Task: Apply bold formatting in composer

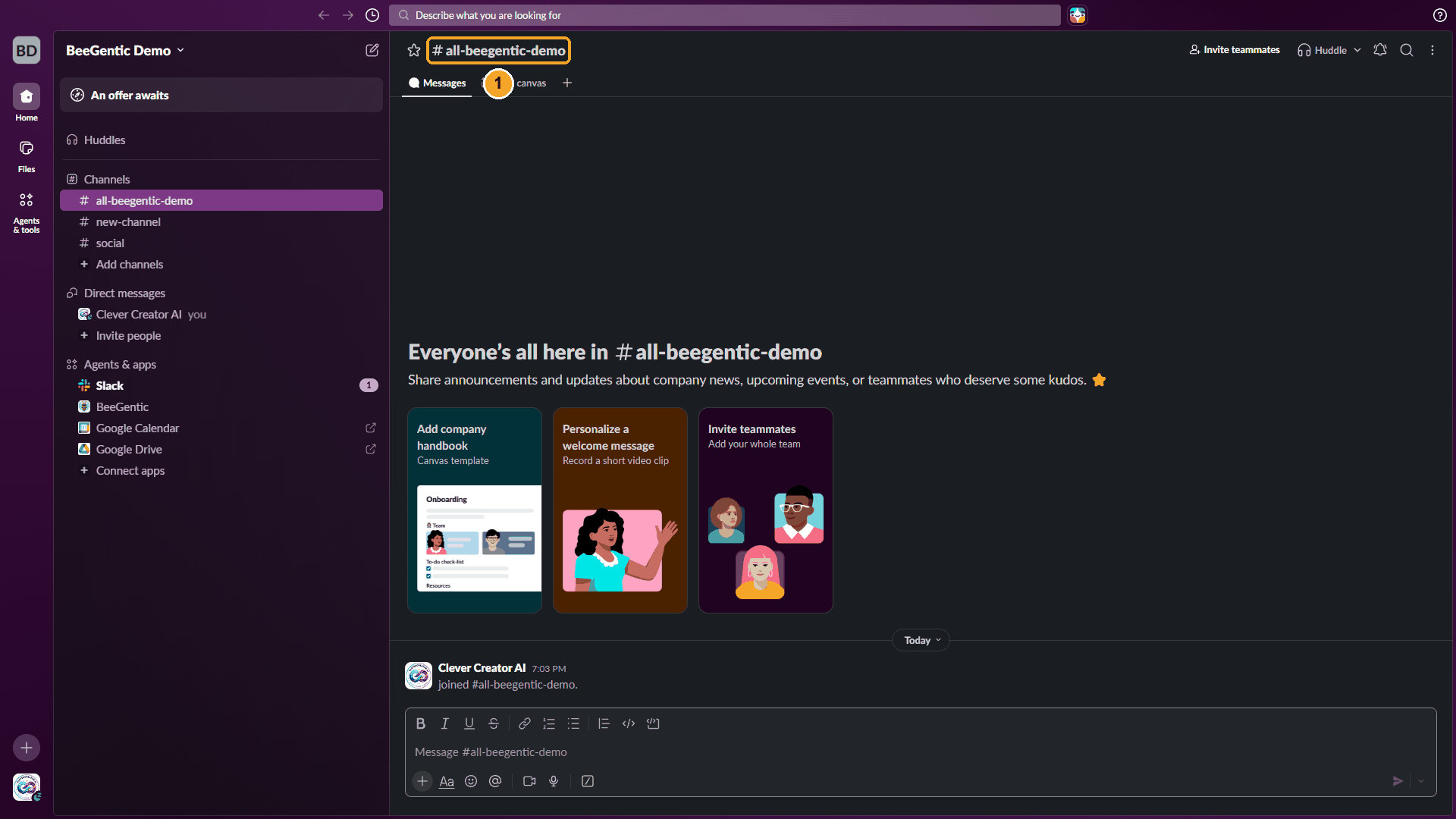Action: (x=420, y=723)
